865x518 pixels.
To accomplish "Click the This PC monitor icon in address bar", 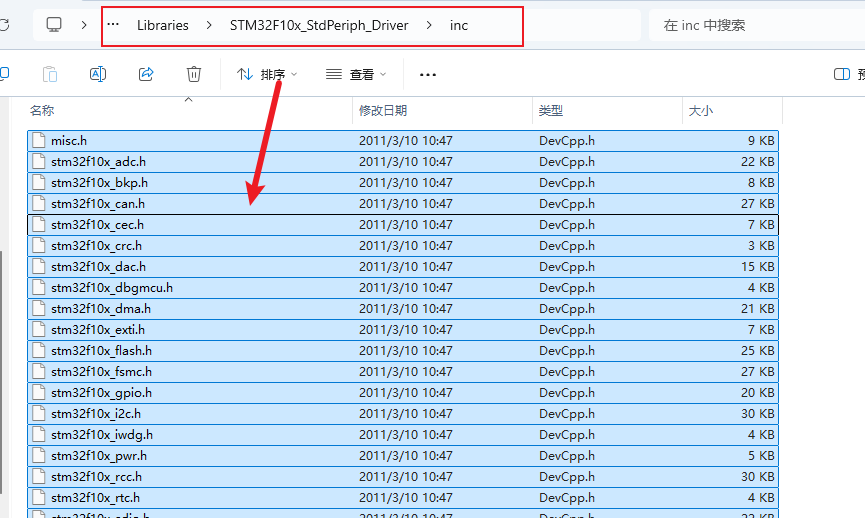I will [x=54, y=25].
